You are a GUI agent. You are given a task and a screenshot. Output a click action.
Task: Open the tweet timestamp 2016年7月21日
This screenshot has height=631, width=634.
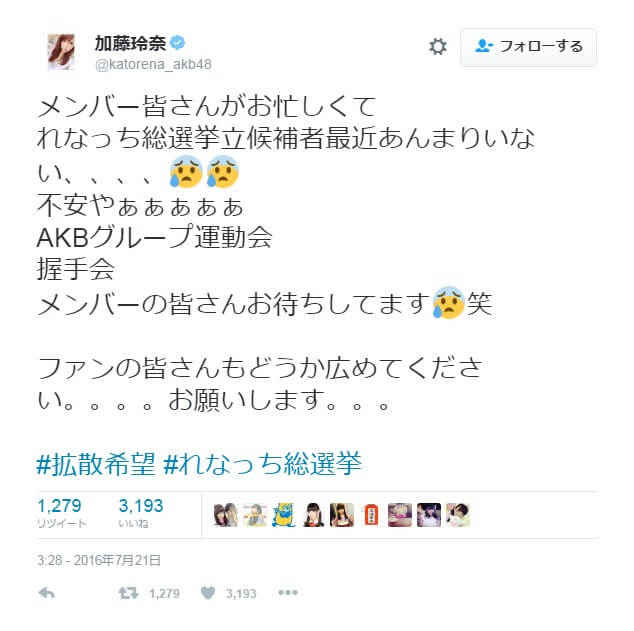click(x=99, y=560)
